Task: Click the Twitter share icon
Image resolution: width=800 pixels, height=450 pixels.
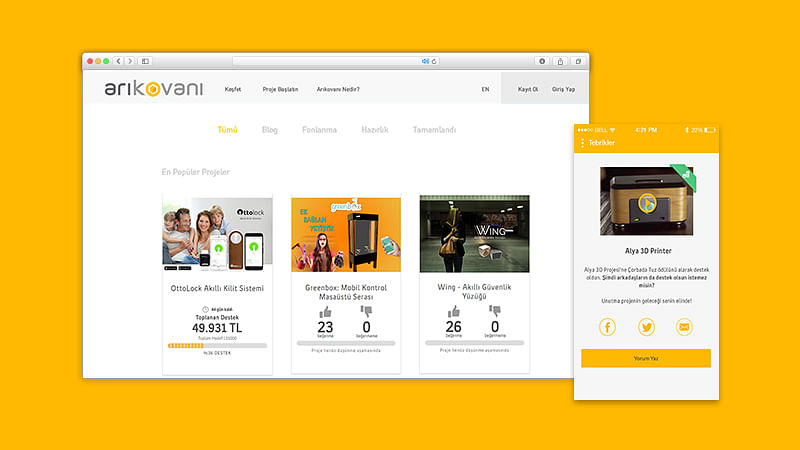Action: pyautogui.click(x=645, y=327)
